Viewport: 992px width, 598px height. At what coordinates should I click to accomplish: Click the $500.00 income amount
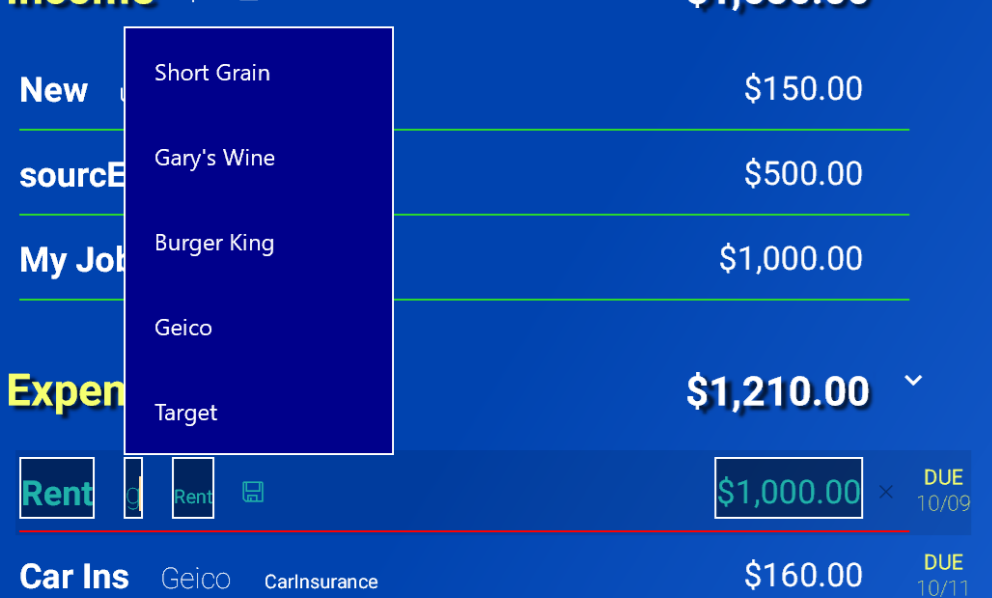803,173
